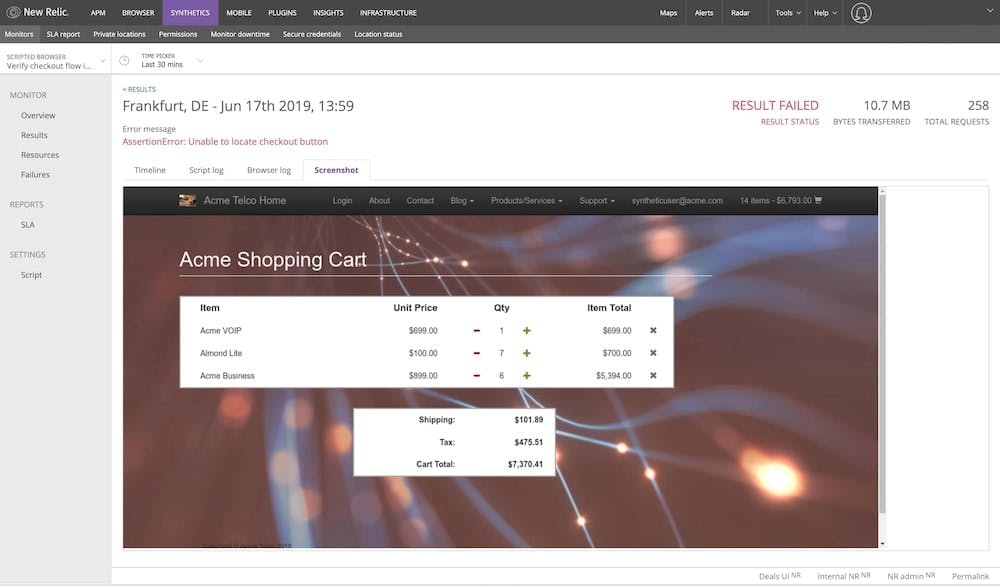The image size is (1000, 586).
Task: Go back via the Results breadcrumb link
Action: pyautogui.click(x=139, y=89)
